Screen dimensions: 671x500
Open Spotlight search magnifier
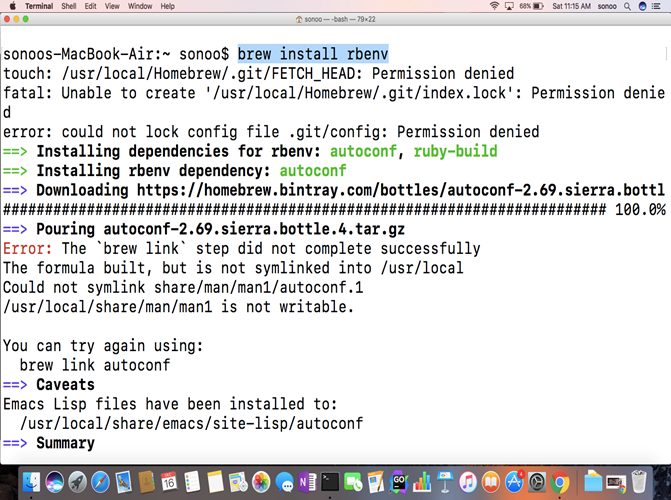(627, 6)
